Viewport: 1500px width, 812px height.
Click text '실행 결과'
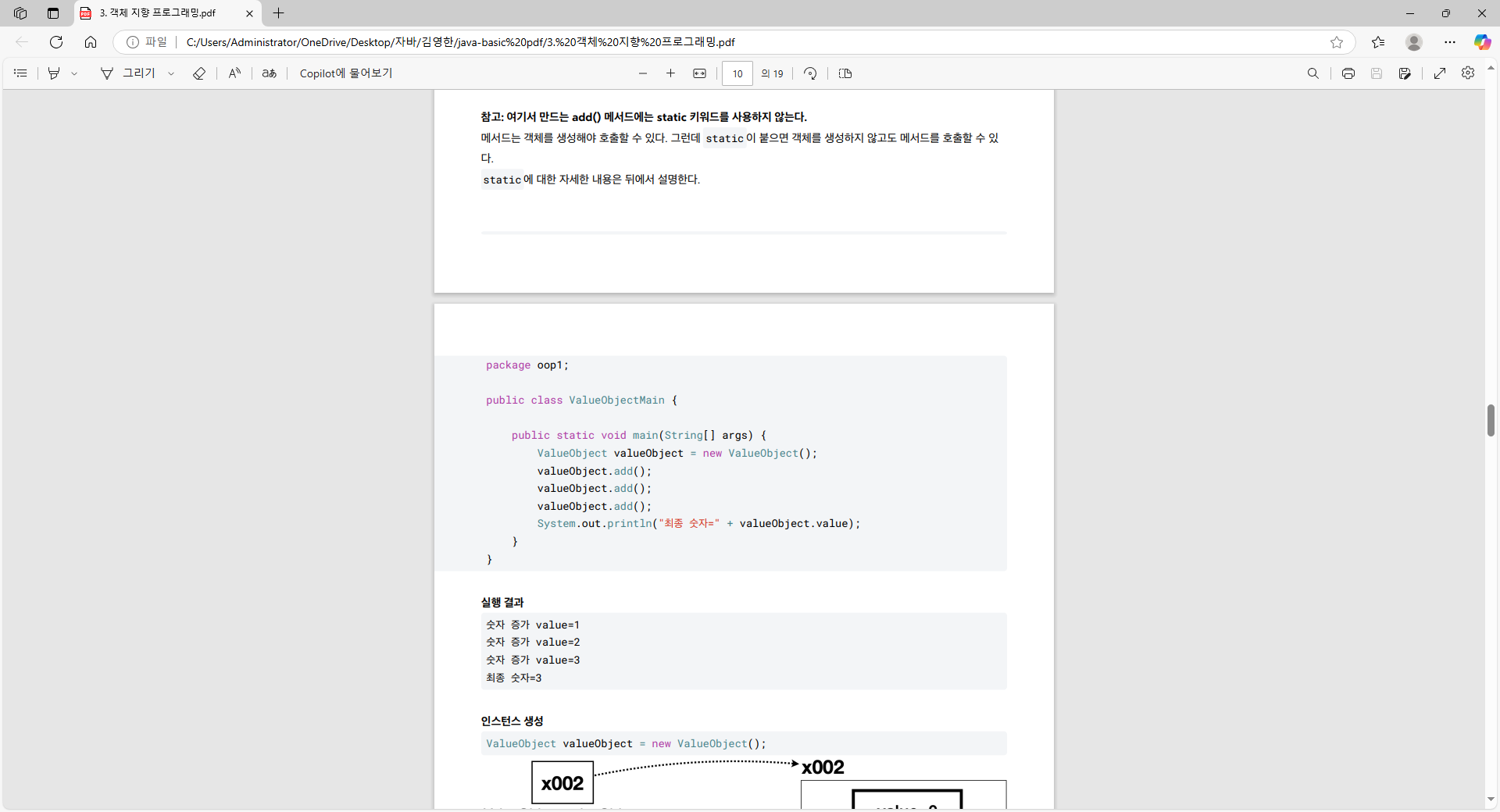pyautogui.click(x=502, y=603)
